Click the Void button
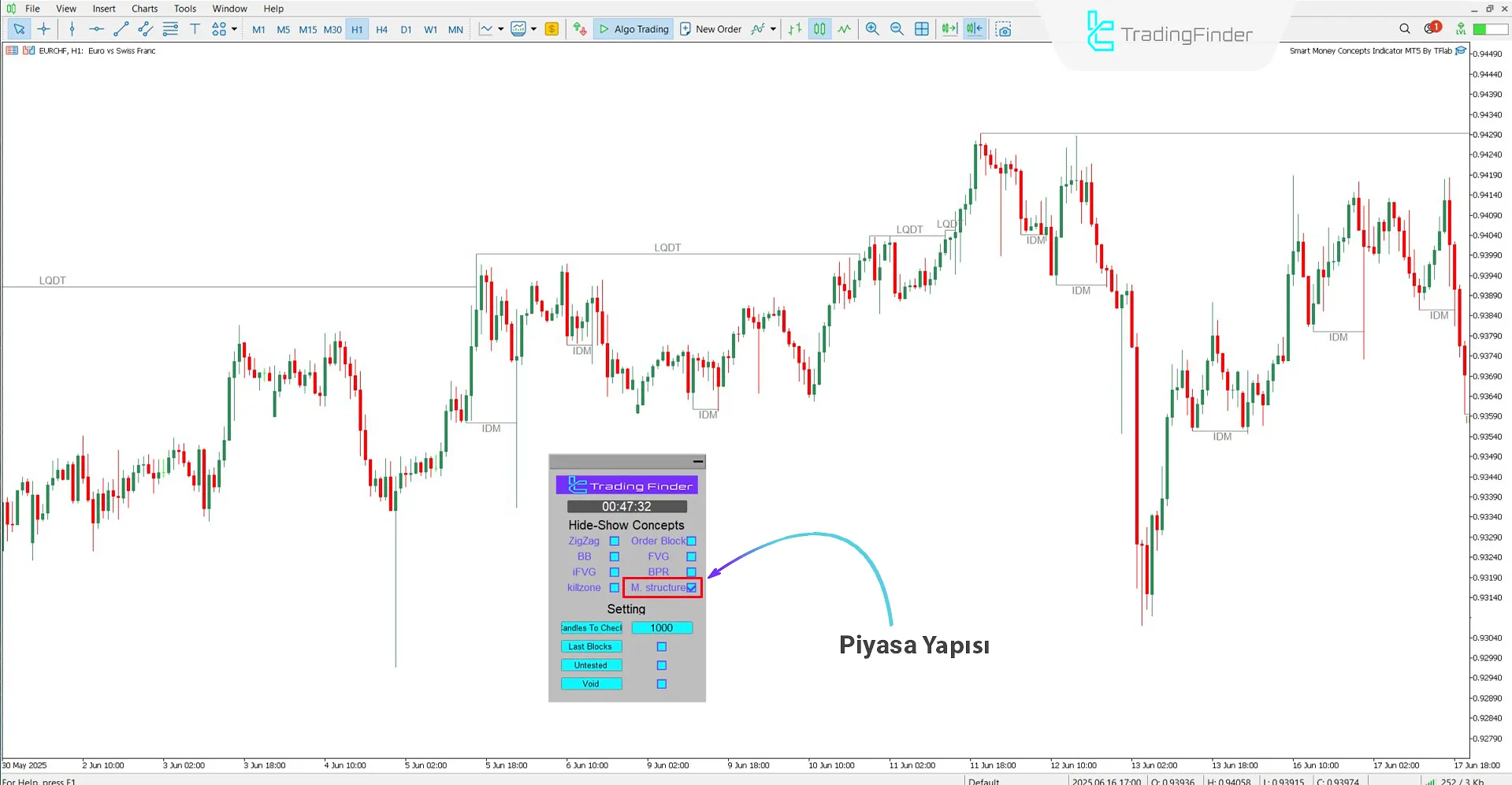This screenshot has width=1512, height=785. coord(591,684)
